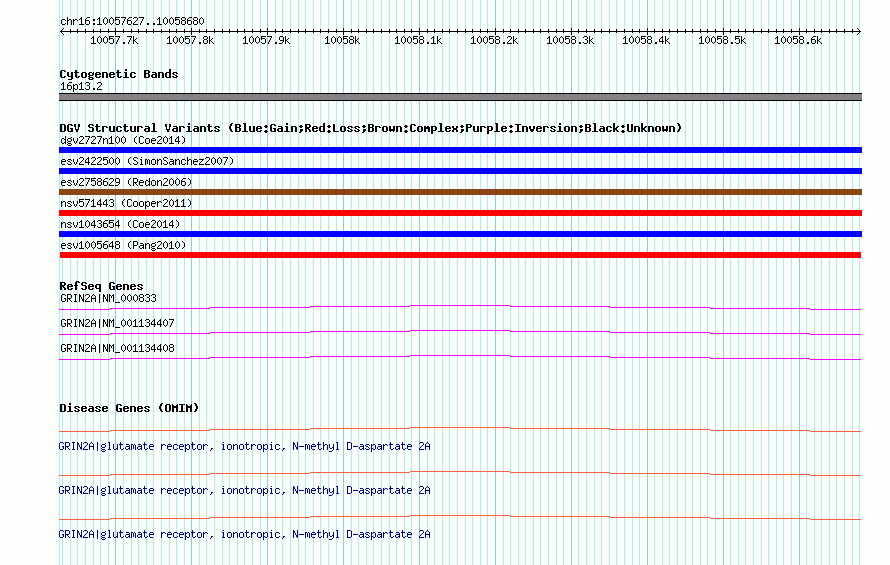
Task: Open the nsv1043654 (Coe2014) variant label
Action: pyautogui.click(x=120, y=224)
